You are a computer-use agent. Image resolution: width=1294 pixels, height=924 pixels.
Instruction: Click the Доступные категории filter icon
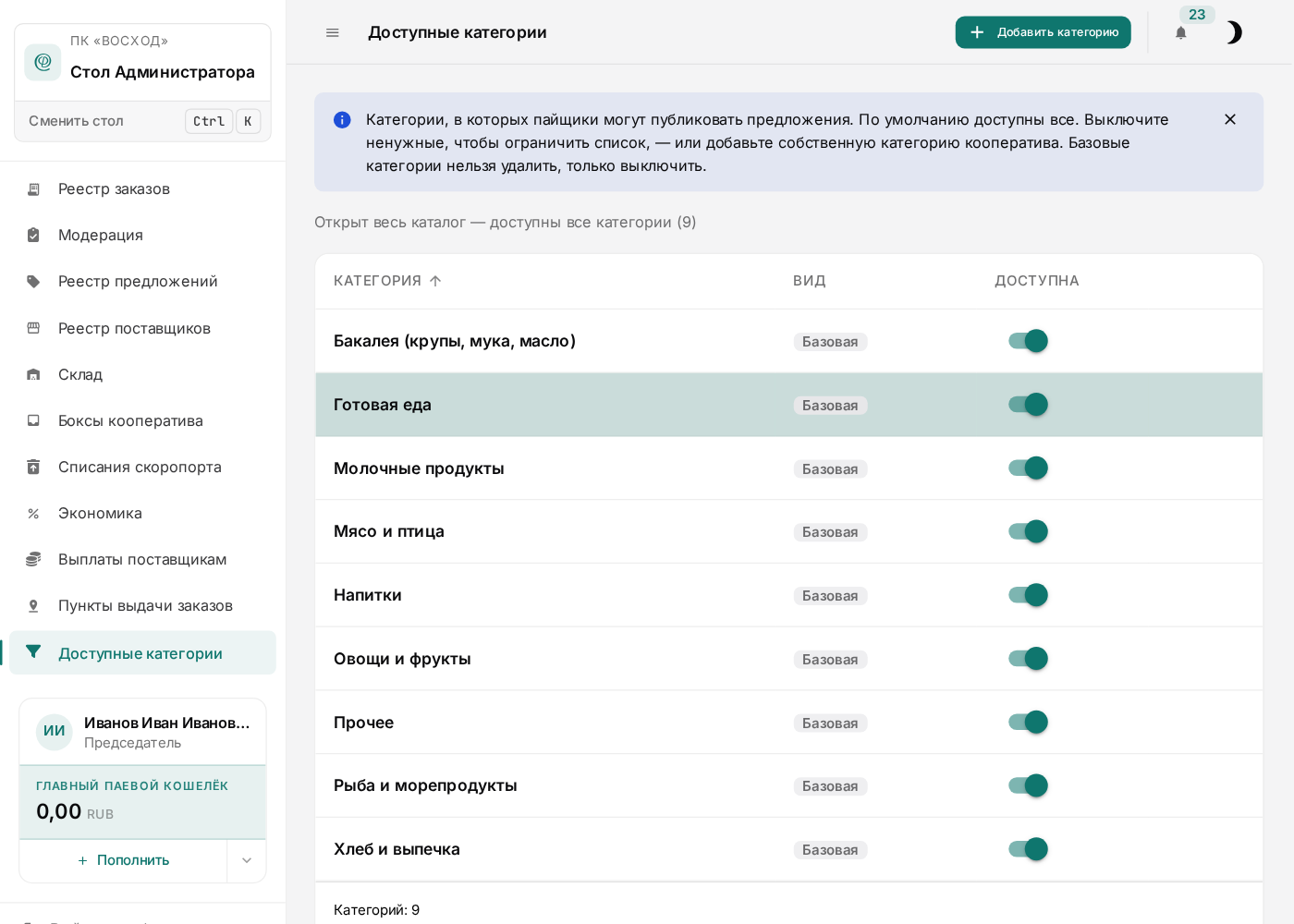[x=33, y=652]
